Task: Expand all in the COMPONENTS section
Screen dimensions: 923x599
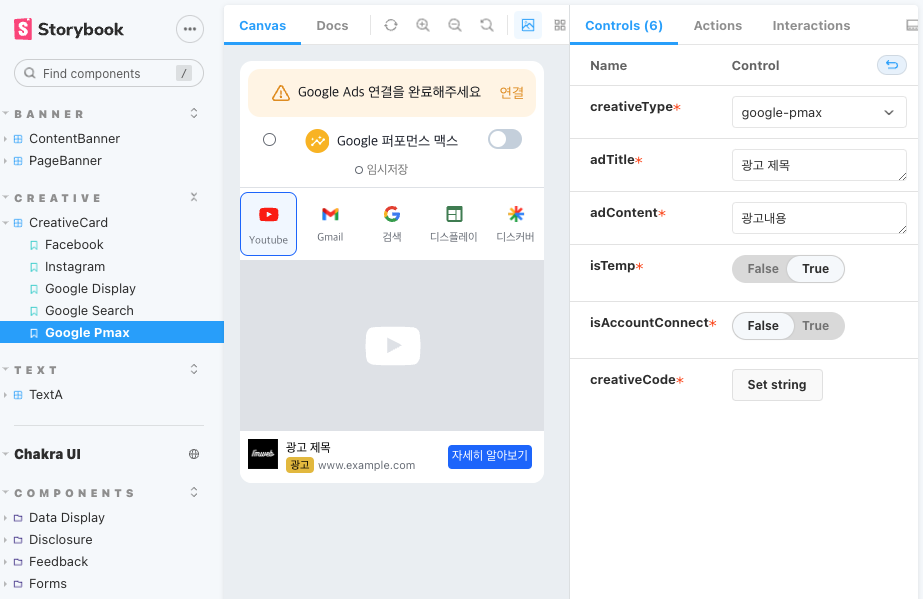Action: pyautogui.click(x=194, y=492)
